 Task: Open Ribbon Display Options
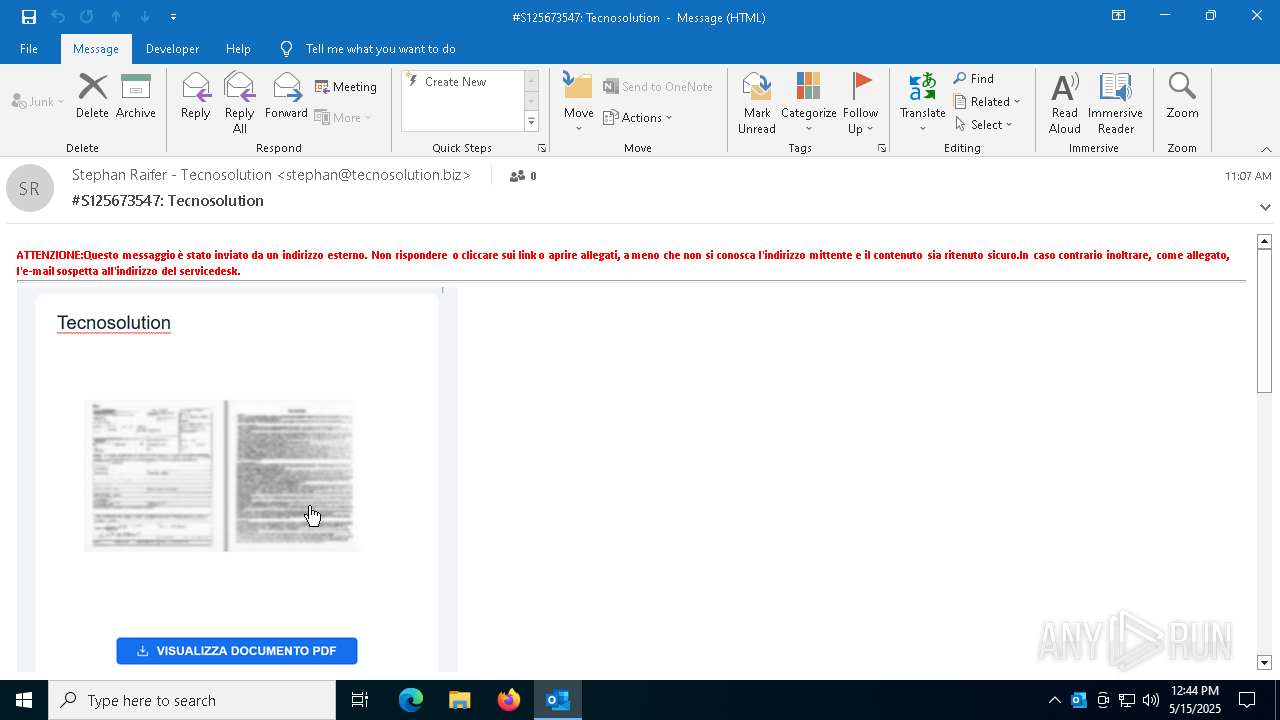[x=1118, y=16]
